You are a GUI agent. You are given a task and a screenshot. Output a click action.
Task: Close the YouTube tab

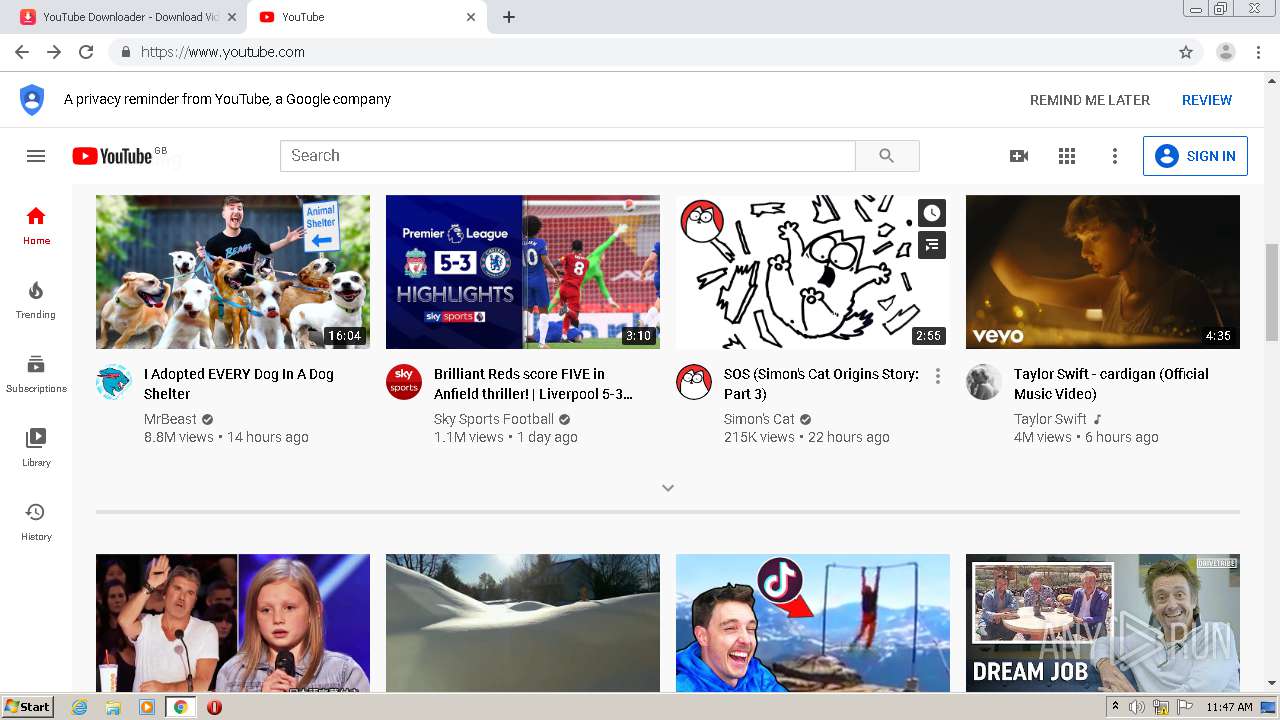pyautogui.click(x=471, y=17)
